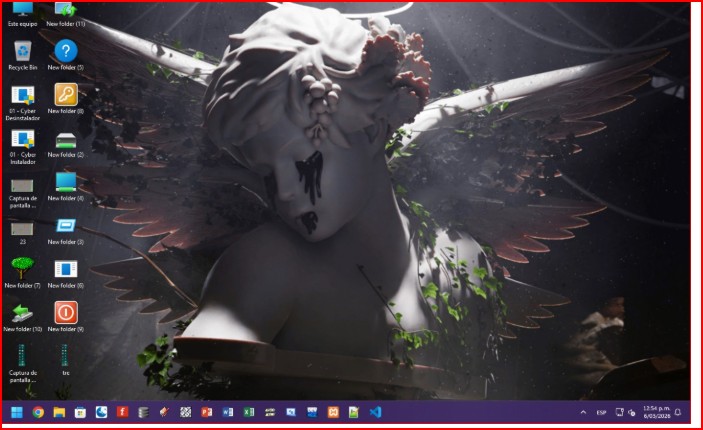The height and width of the screenshot is (430, 703).
Task: Expand the hidden system tray icons chevron
Action: (x=583, y=412)
